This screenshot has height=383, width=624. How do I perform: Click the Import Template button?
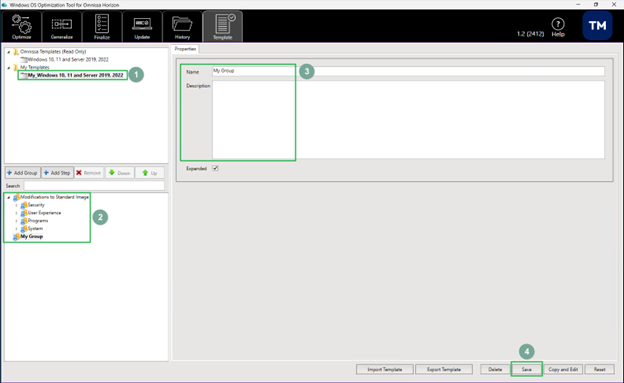pyautogui.click(x=384, y=369)
